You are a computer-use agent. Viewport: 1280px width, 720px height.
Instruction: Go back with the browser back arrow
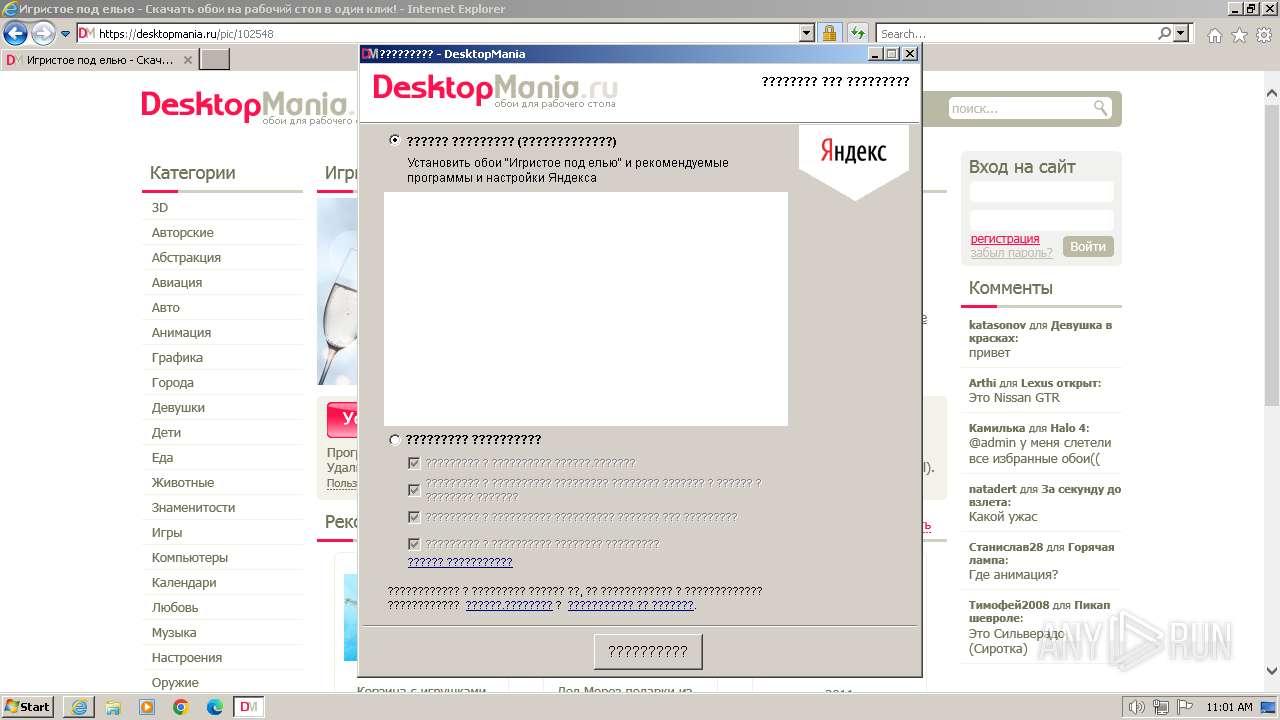[15, 33]
